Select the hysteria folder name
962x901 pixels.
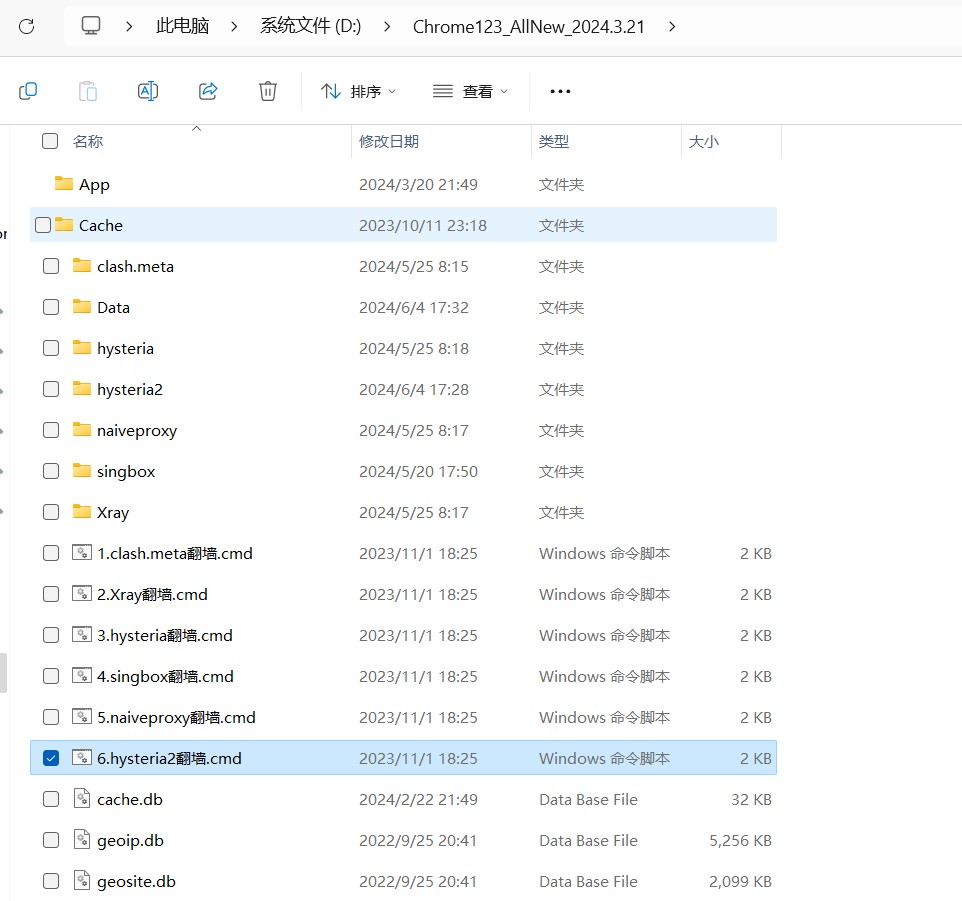tap(125, 348)
